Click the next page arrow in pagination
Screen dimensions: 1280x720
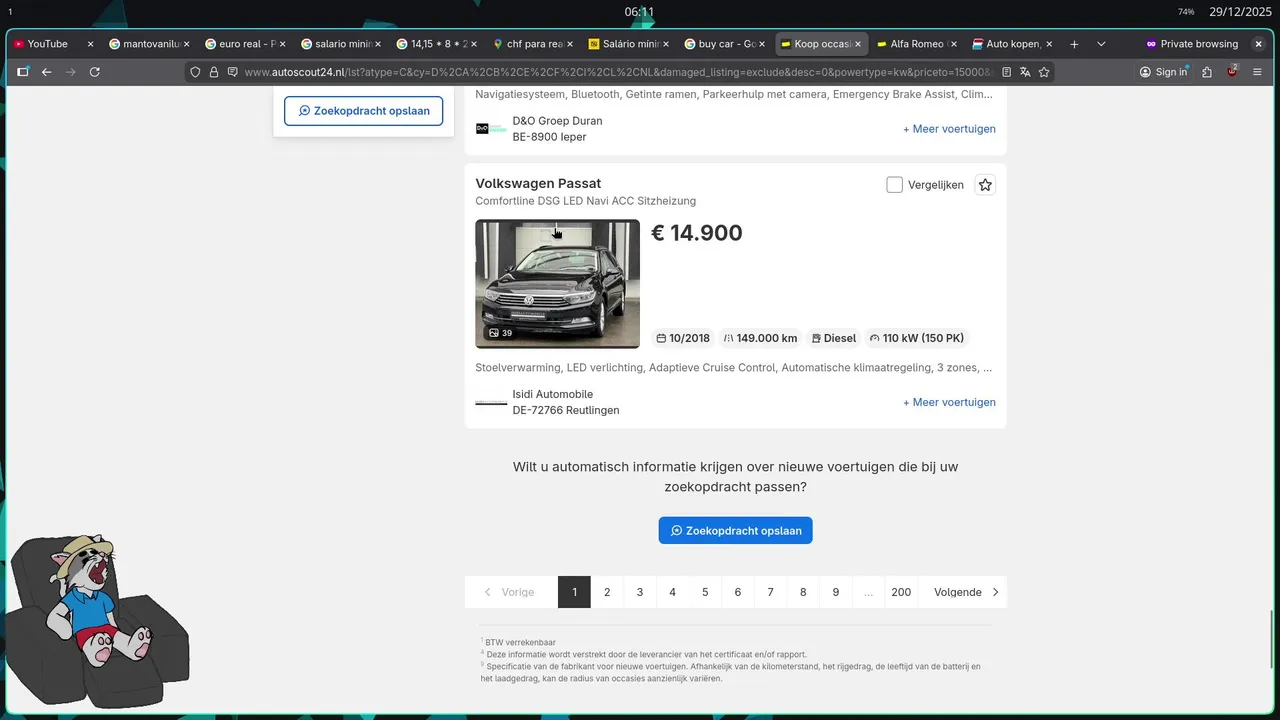tap(995, 592)
